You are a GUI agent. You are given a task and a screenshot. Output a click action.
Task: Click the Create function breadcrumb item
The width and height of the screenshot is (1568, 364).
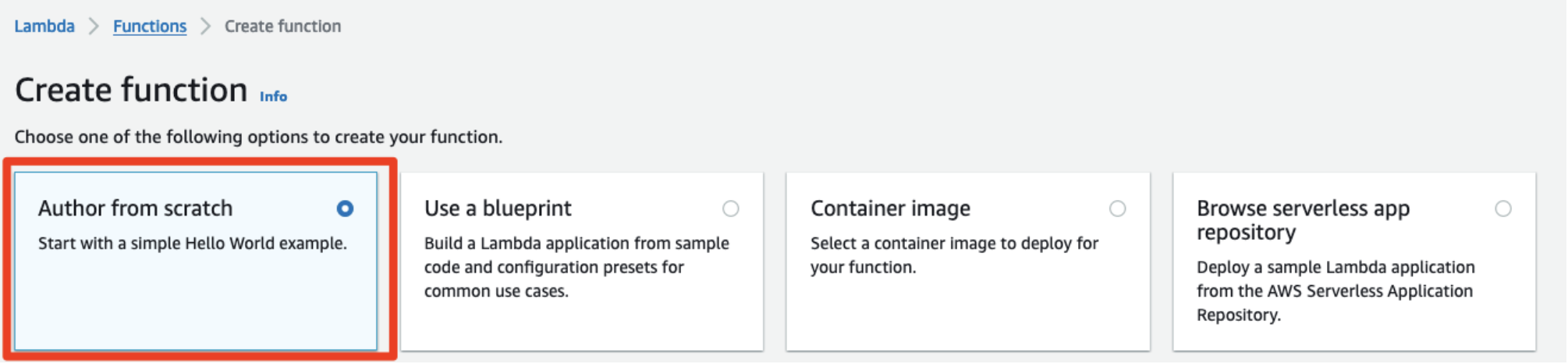click(282, 27)
